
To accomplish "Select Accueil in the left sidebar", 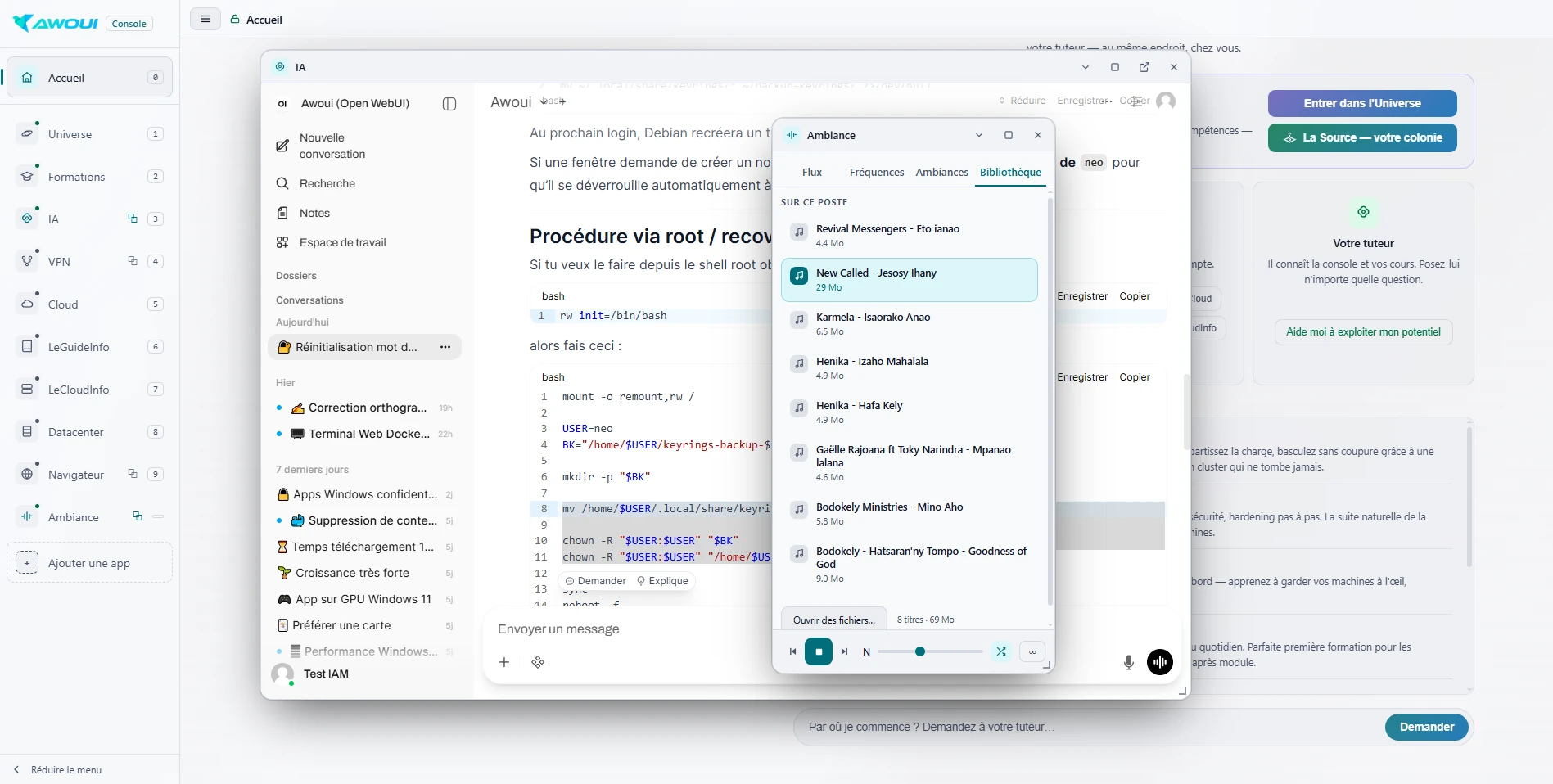I will tap(89, 78).
